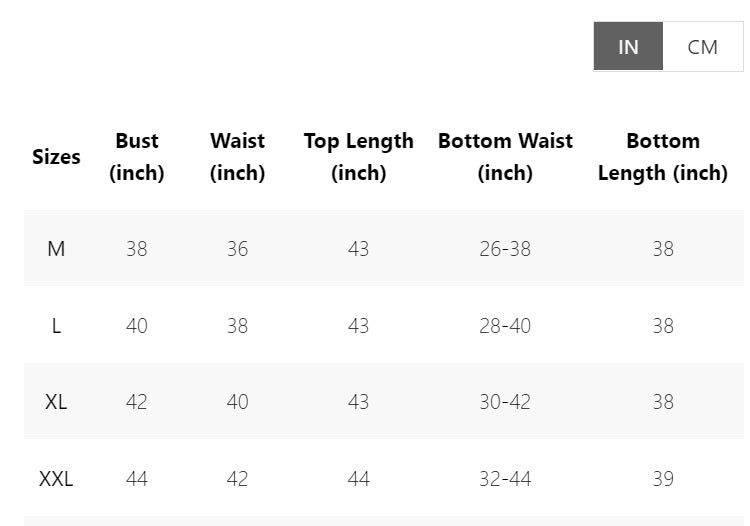Select the Top Length (inch) header
The width and height of the screenshot is (750, 526).
tap(358, 157)
